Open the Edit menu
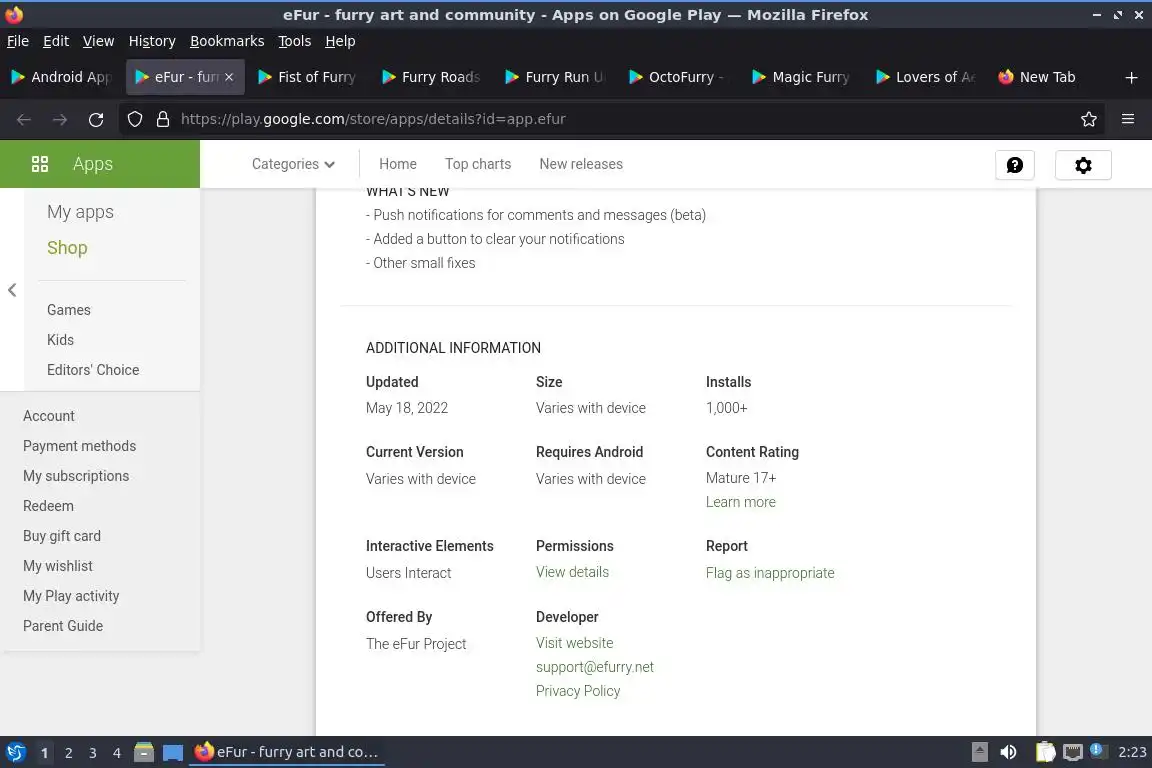This screenshot has width=1152, height=768. (56, 41)
